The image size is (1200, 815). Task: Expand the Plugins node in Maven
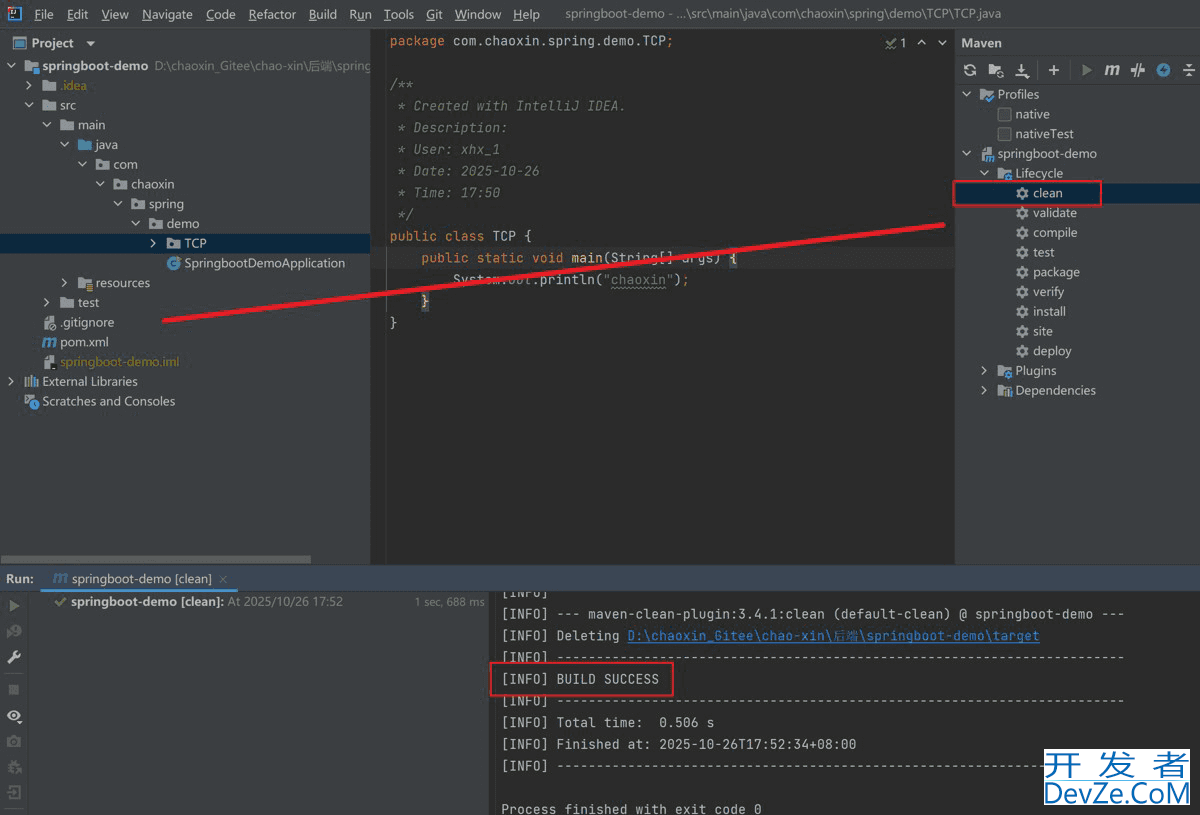pos(985,371)
